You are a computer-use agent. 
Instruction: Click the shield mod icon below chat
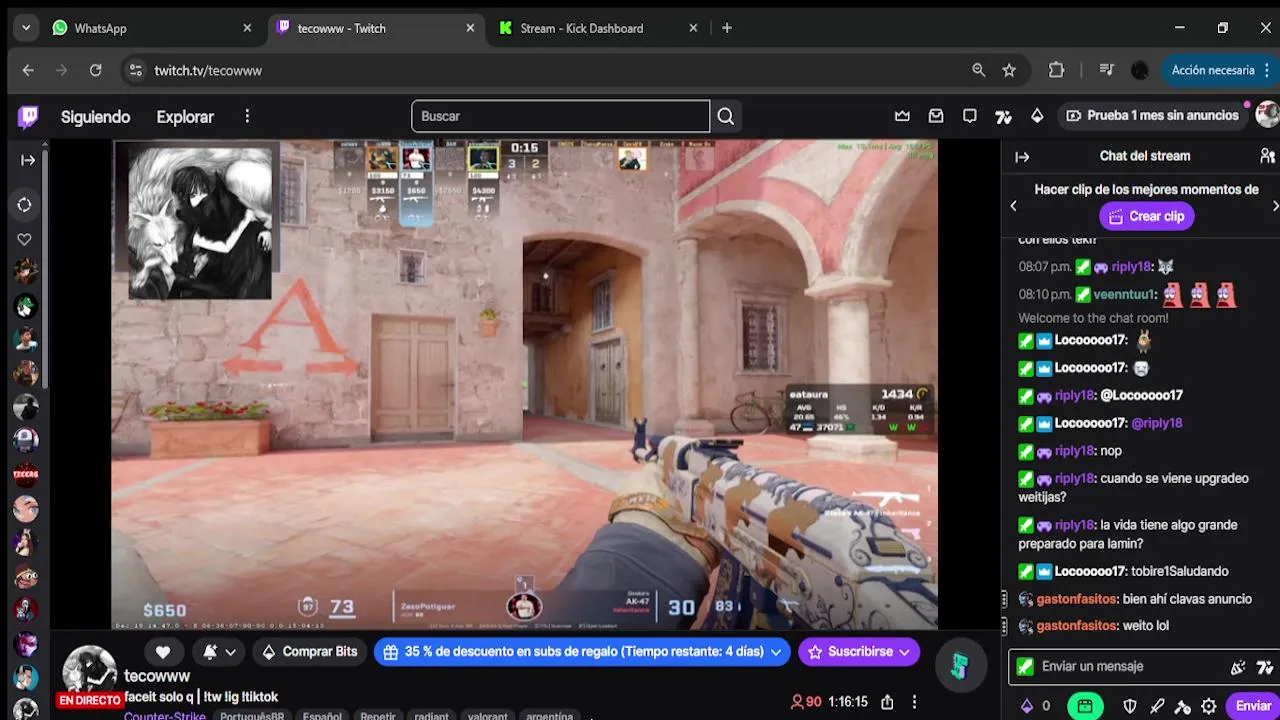pos(1130,706)
